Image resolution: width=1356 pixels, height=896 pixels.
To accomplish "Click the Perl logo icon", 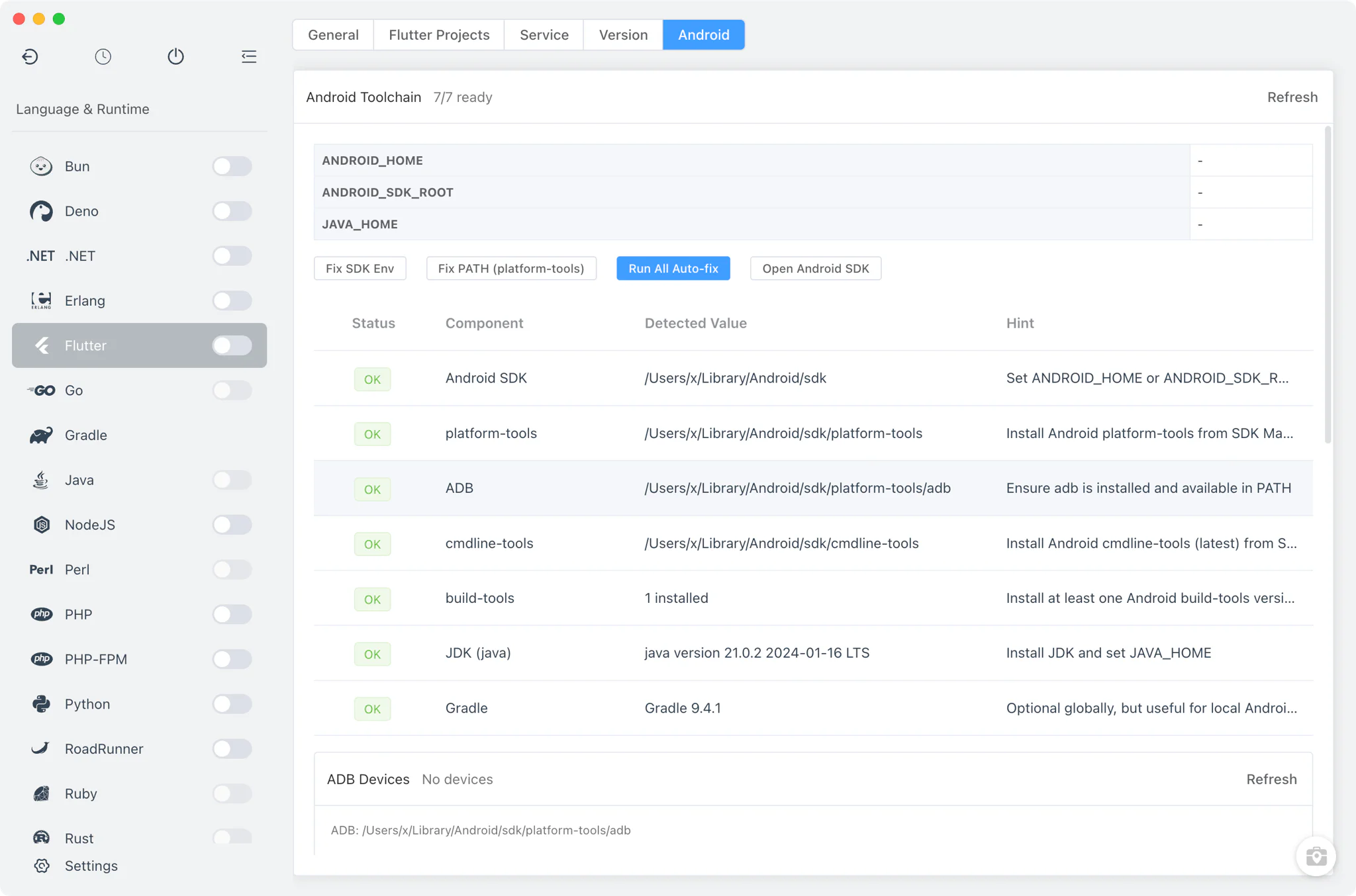I will [41, 570].
